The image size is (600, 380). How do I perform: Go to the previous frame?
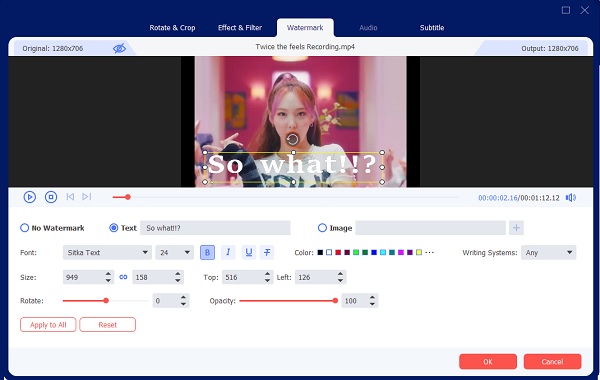point(70,197)
